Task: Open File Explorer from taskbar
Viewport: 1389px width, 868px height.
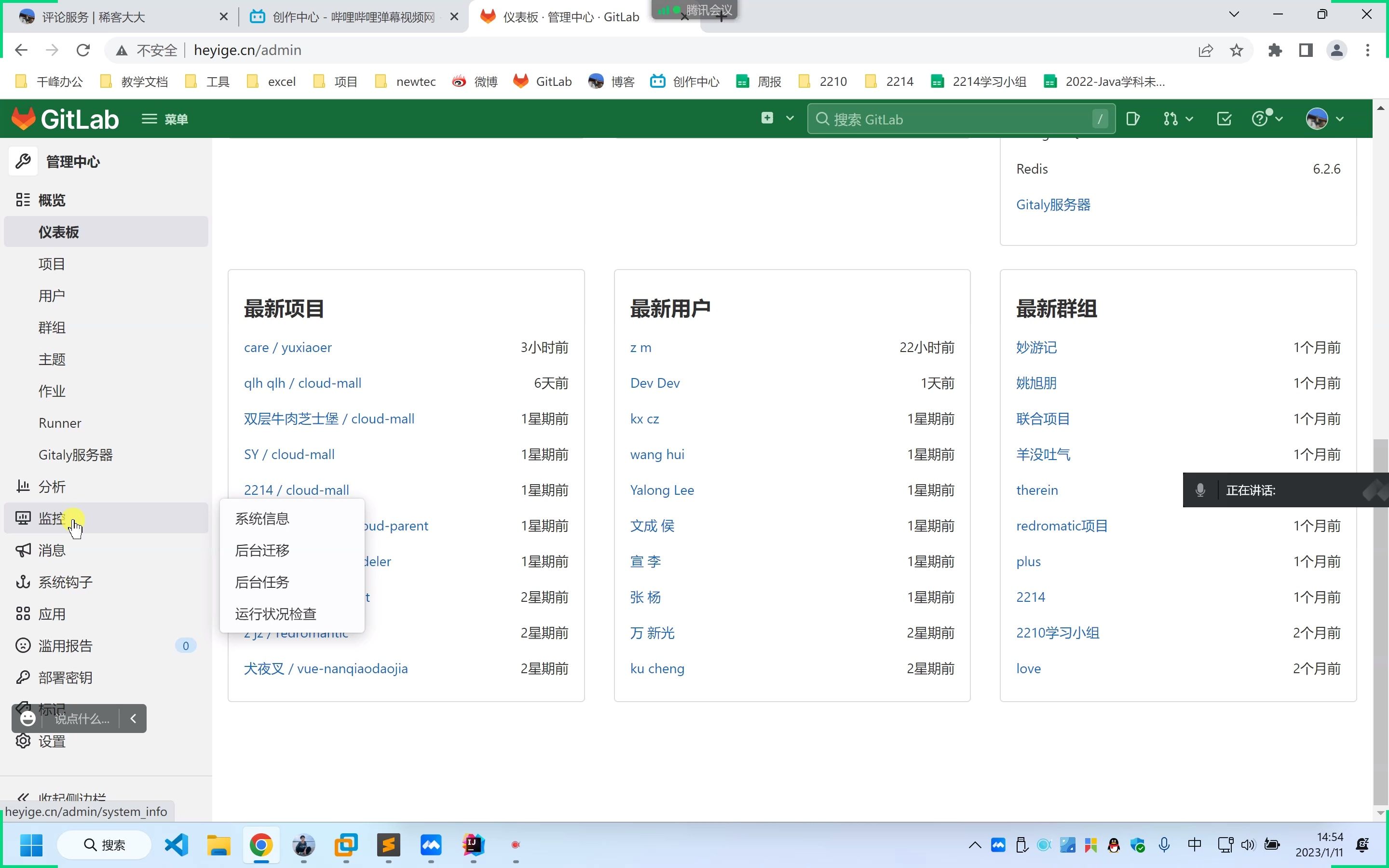Action: 218,844
